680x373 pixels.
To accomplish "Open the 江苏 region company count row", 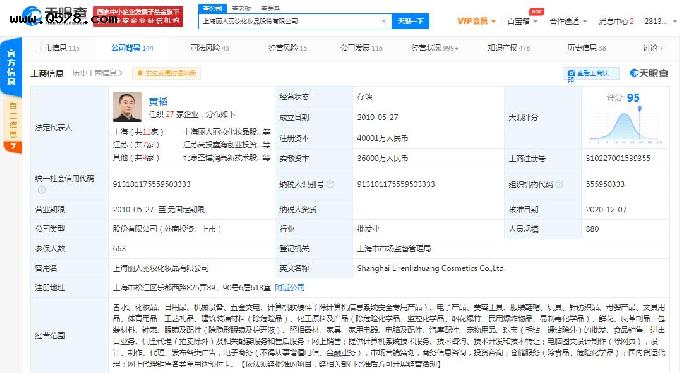I will coord(136,145).
